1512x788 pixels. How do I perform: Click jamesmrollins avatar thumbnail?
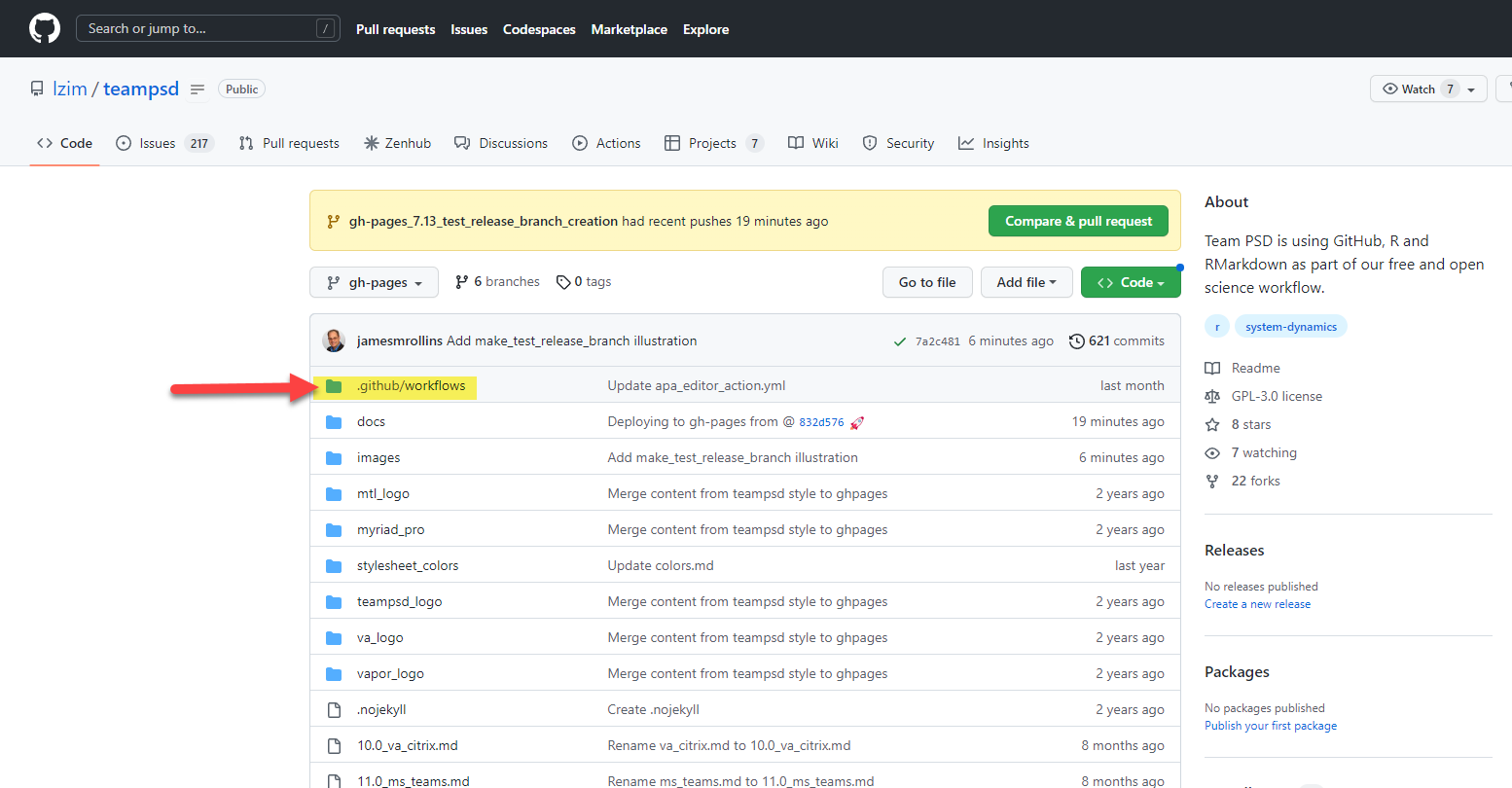point(334,340)
